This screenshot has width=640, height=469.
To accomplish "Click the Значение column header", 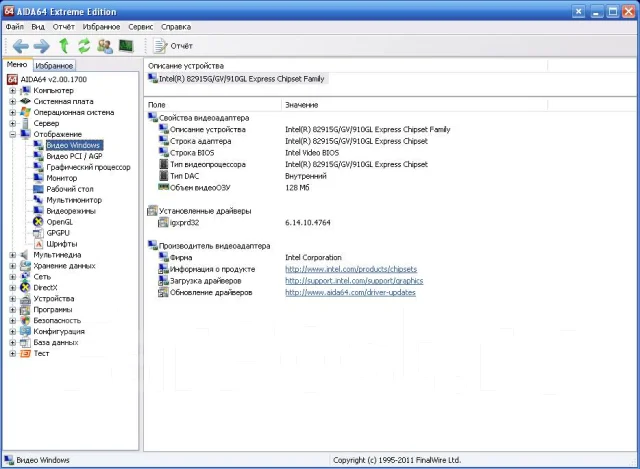I will tap(414, 105).
